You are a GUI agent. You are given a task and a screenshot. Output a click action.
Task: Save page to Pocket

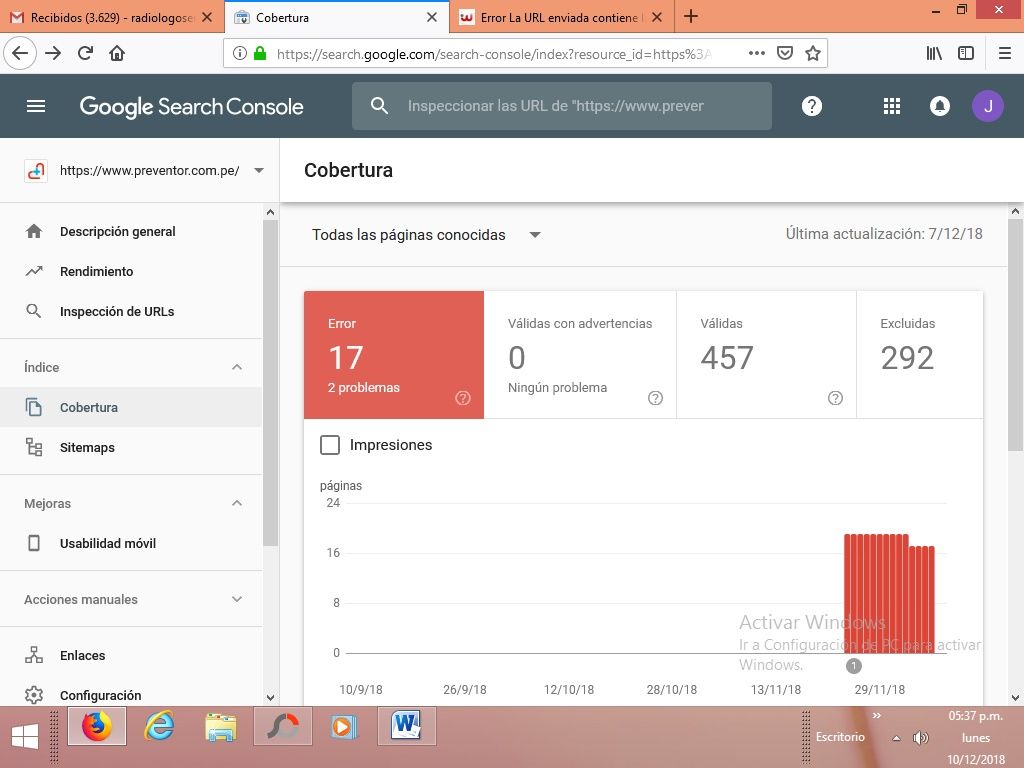(x=785, y=54)
